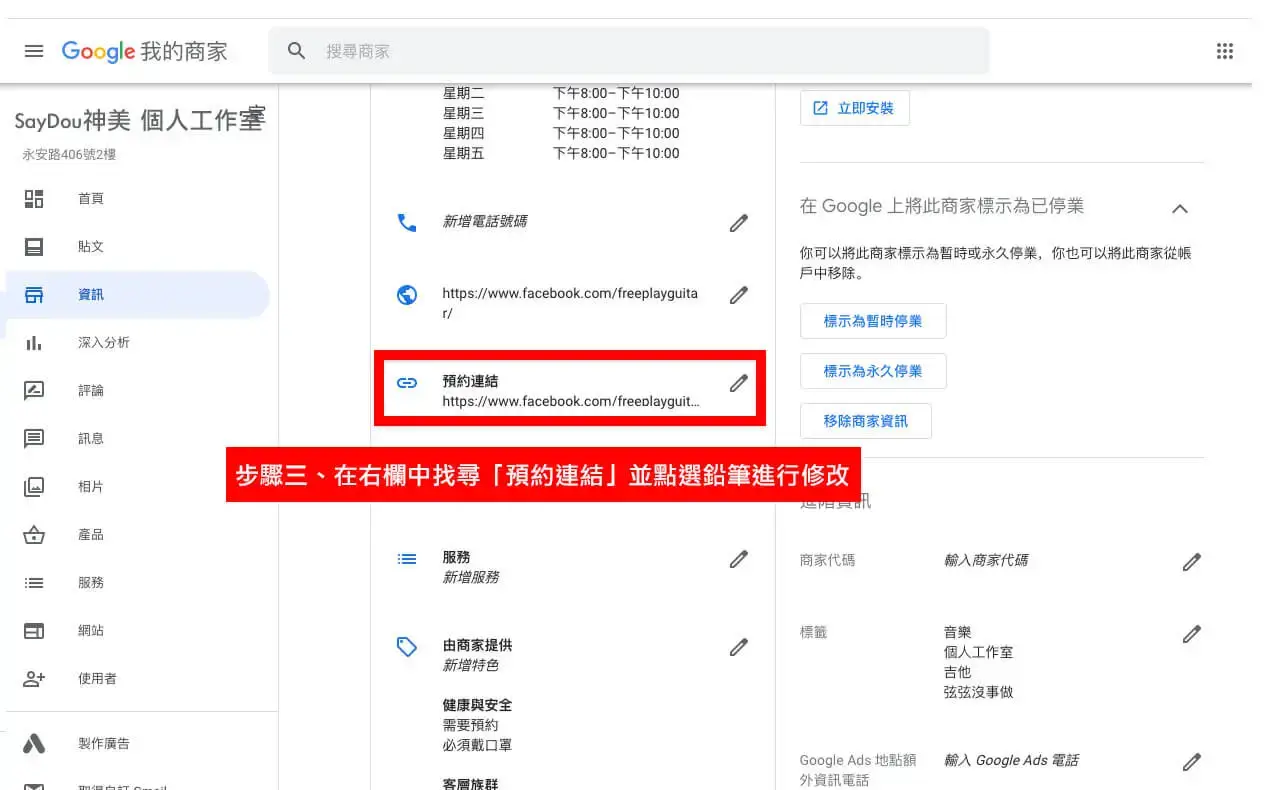Click the facebook.com/freeplayguitar website URL
The width and height of the screenshot is (1286, 790).
pos(570,304)
